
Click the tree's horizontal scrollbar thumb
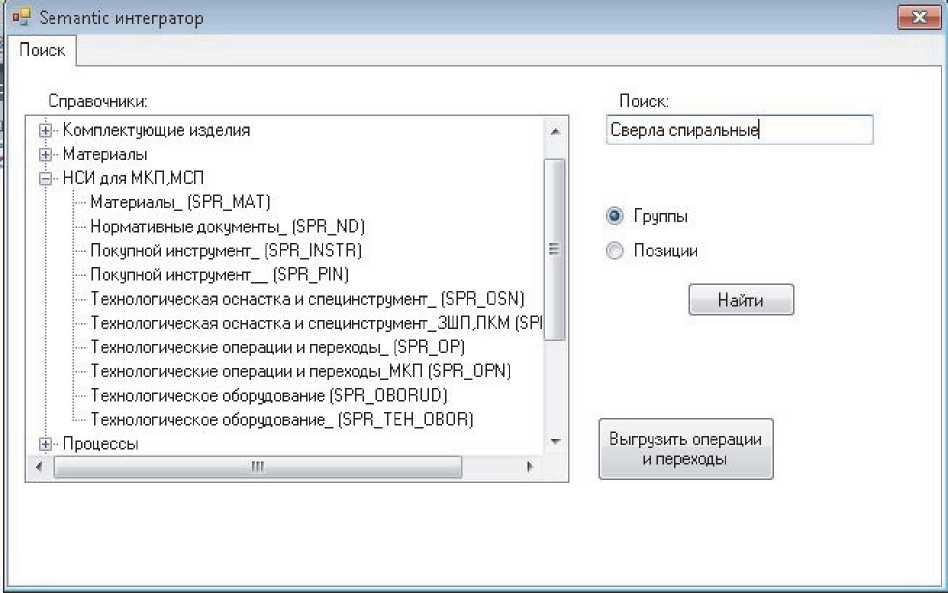(257, 467)
